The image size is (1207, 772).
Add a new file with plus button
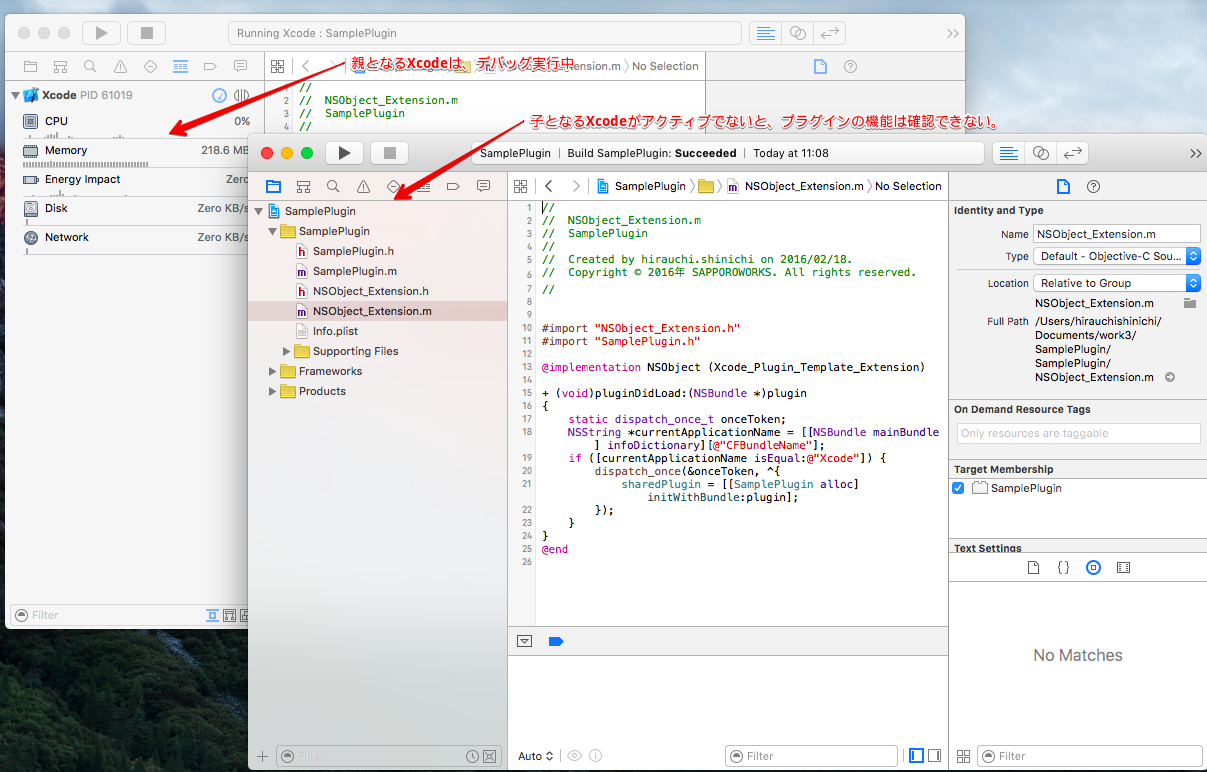click(263, 757)
